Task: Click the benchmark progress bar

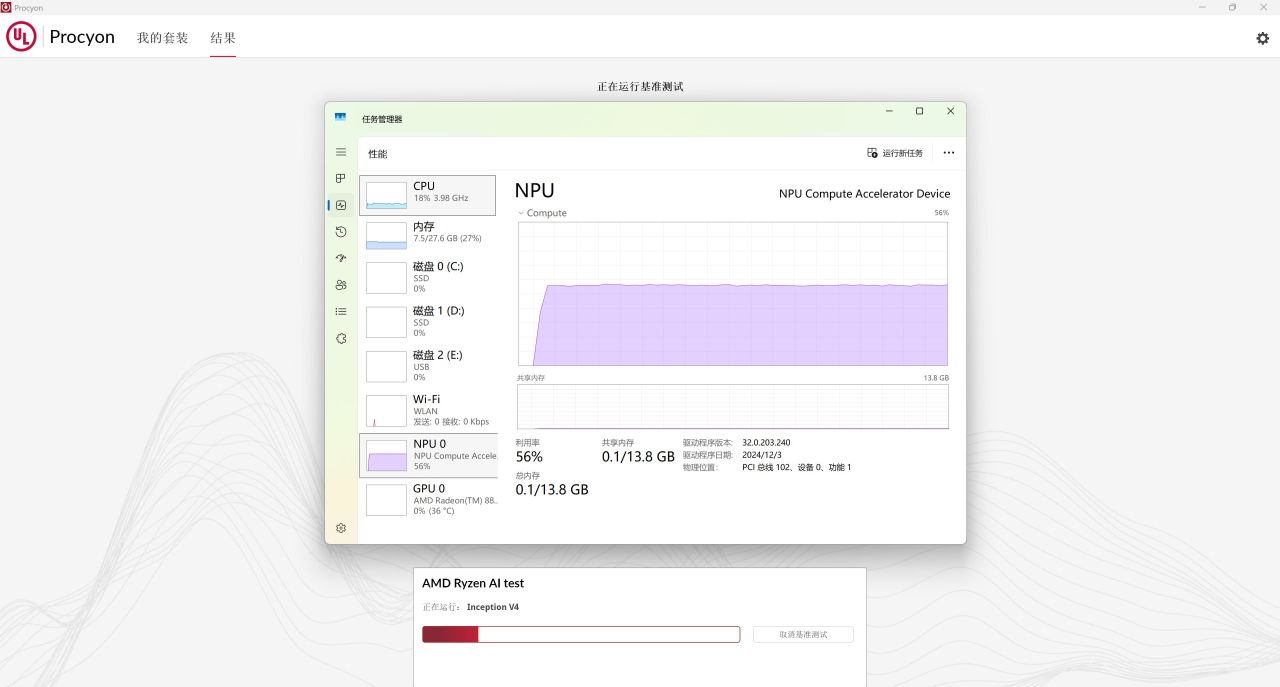Action: click(x=581, y=634)
